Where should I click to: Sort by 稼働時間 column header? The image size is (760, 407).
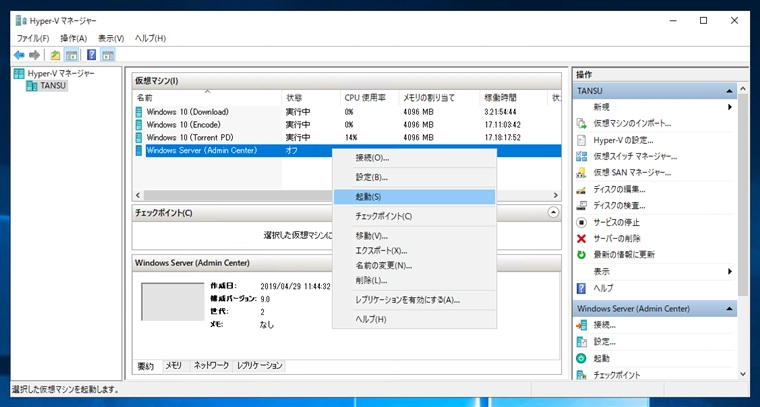tap(514, 98)
